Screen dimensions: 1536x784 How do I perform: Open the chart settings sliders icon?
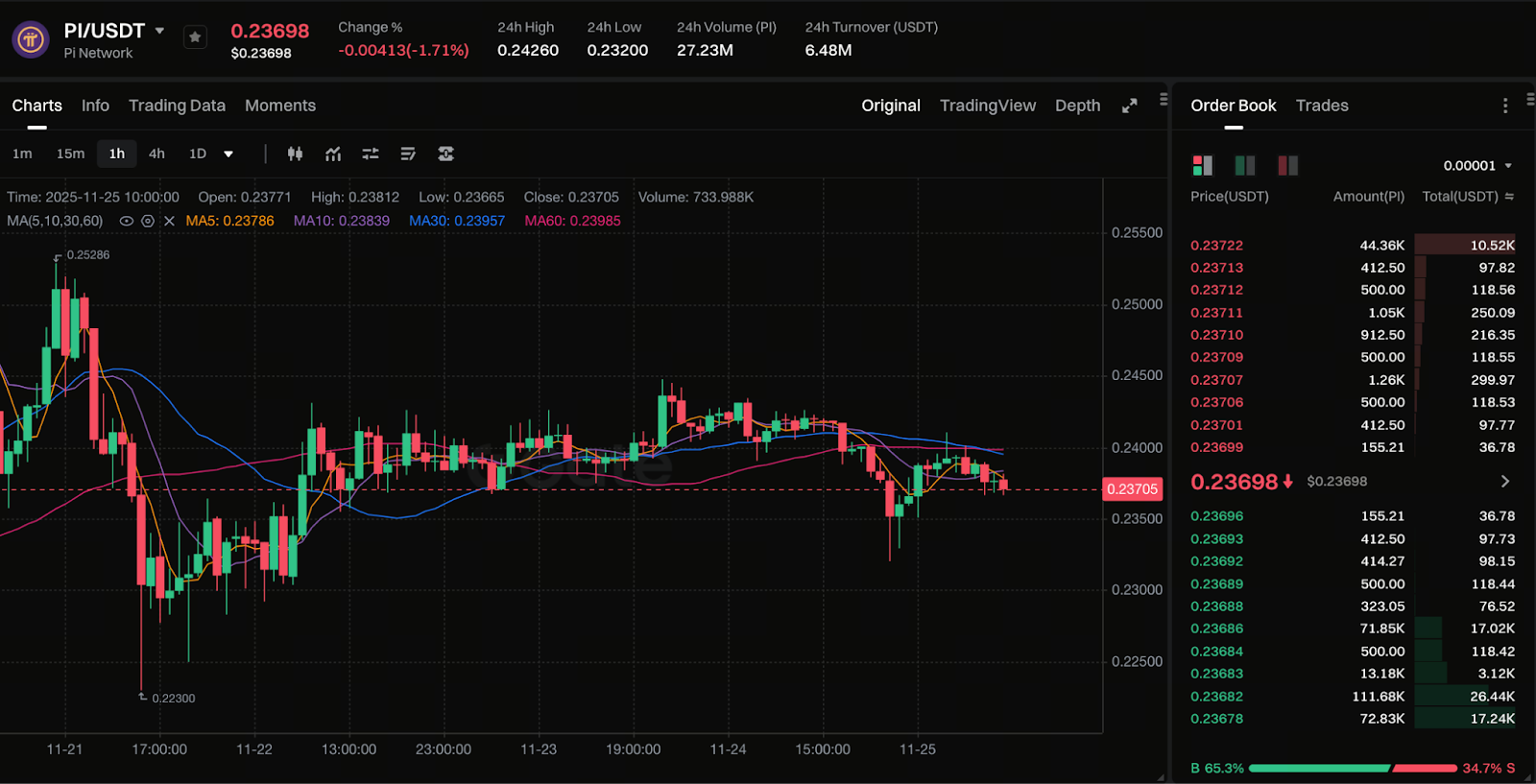[x=371, y=154]
